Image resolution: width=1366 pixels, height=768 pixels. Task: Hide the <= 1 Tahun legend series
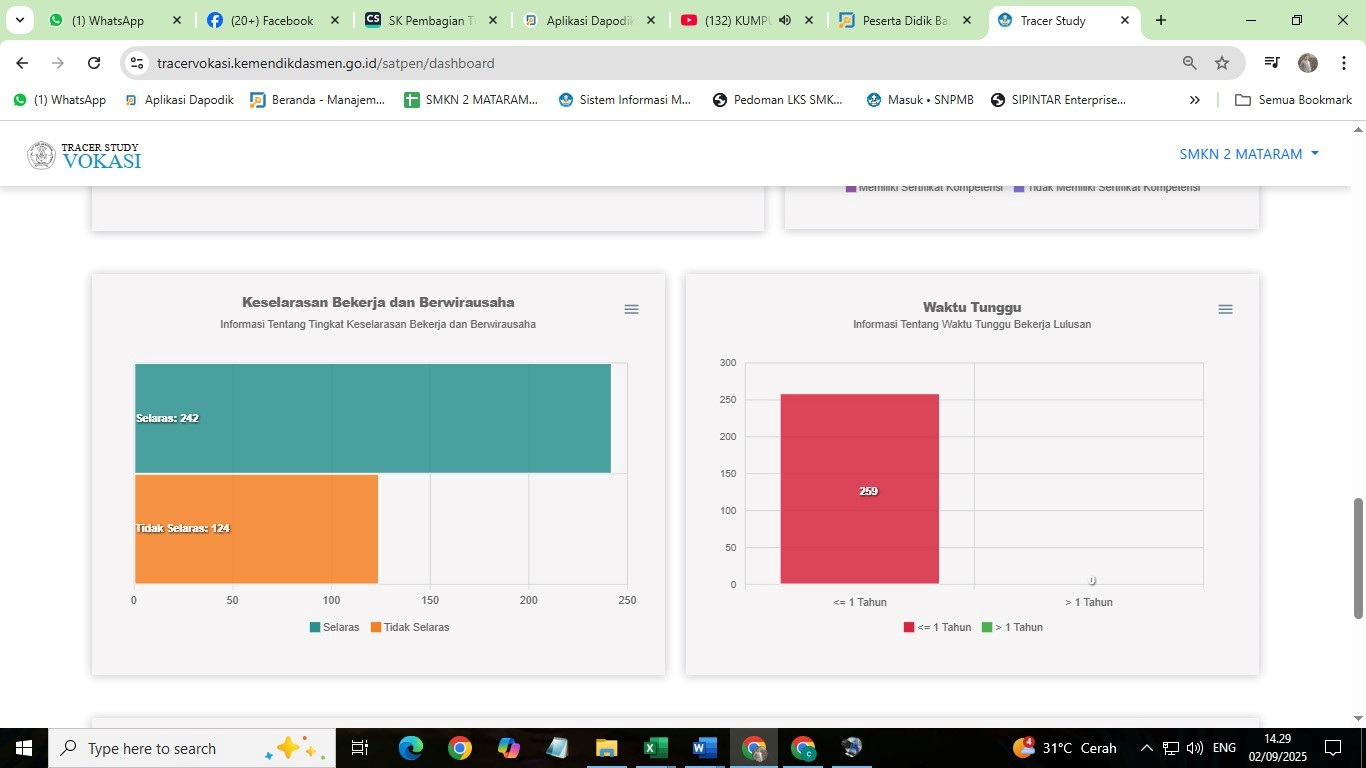937,627
